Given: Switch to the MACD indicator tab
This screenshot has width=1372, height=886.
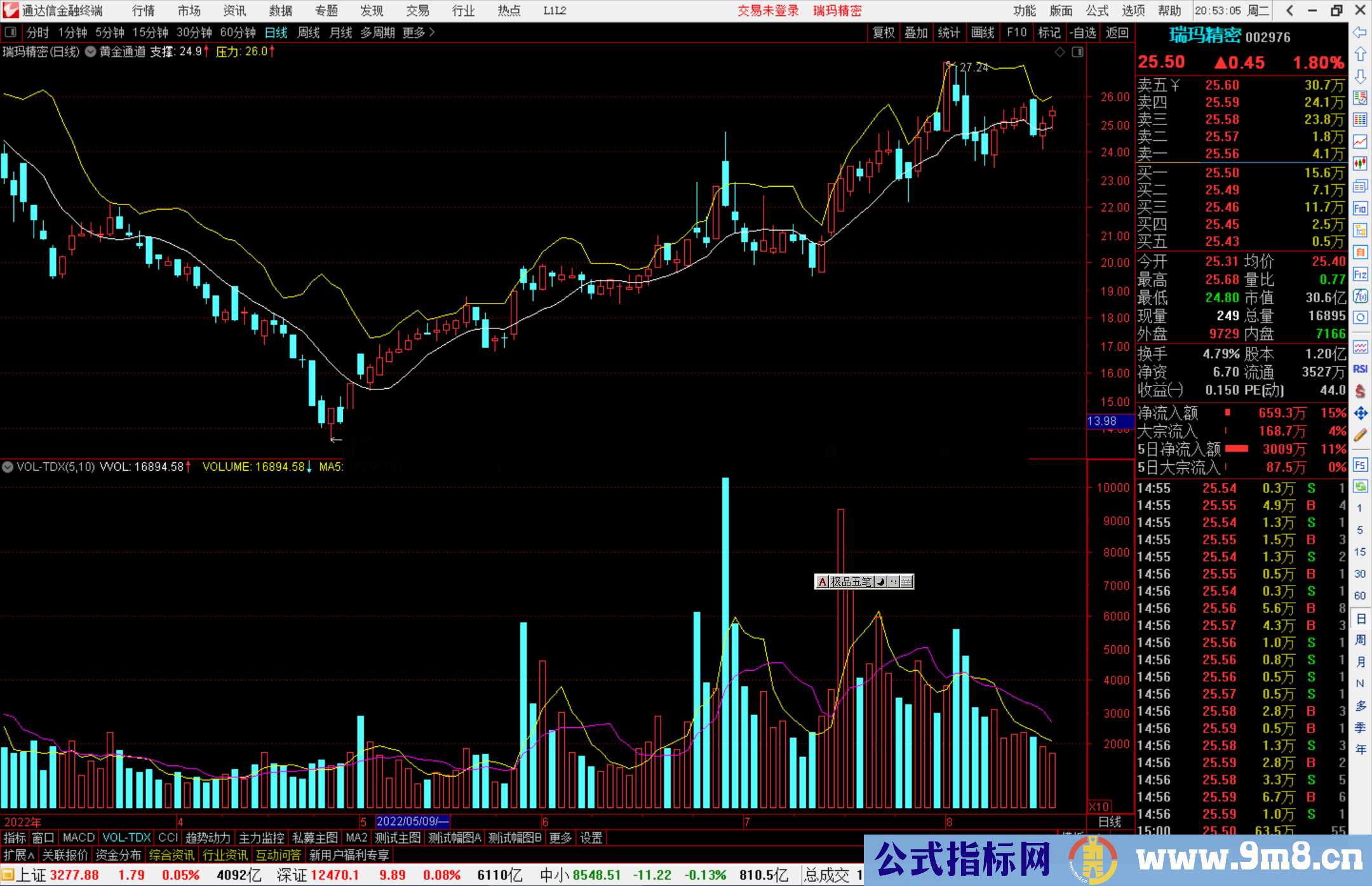Looking at the screenshot, I should pyautogui.click(x=79, y=838).
